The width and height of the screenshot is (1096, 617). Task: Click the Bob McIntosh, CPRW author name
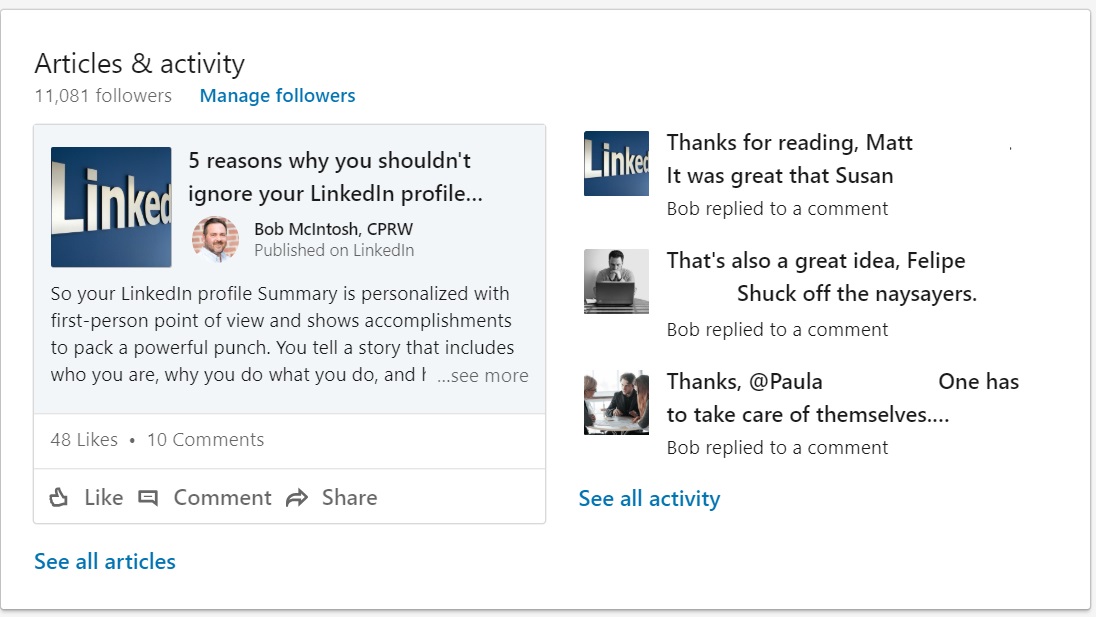click(333, 229)
